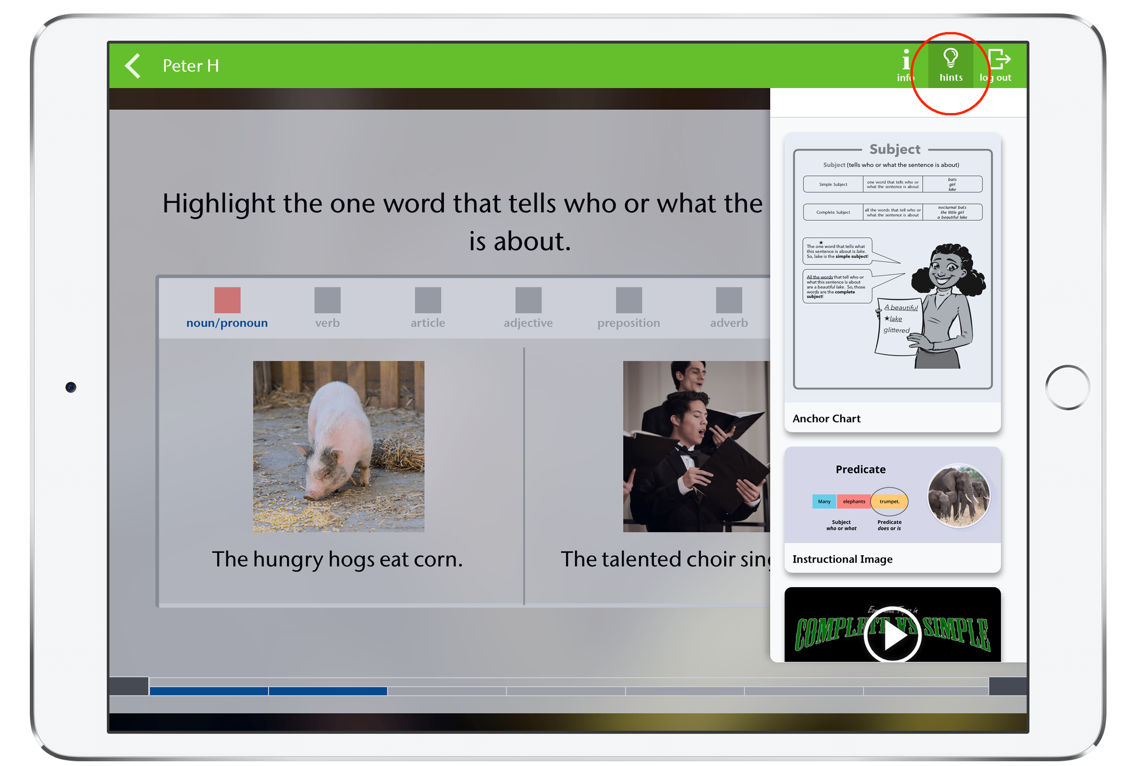Open the Subject anchor chart thumbnail
The height and width of the screenshot is (766, 1142).
pyautogui.click(x=893, y=269)
